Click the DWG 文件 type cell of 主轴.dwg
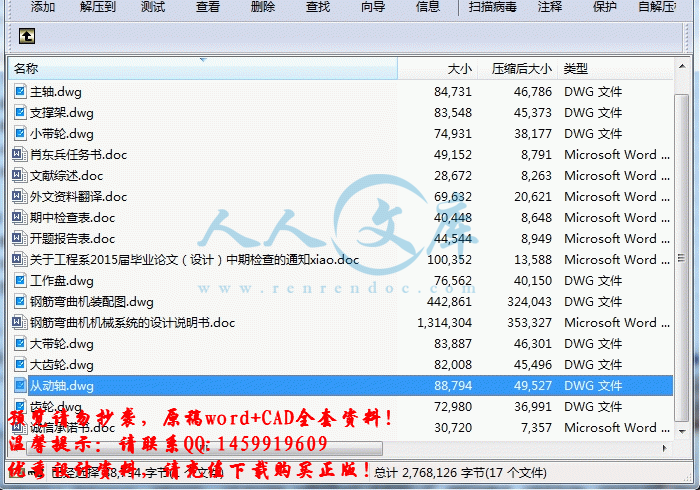 click(x=593, y=92)
